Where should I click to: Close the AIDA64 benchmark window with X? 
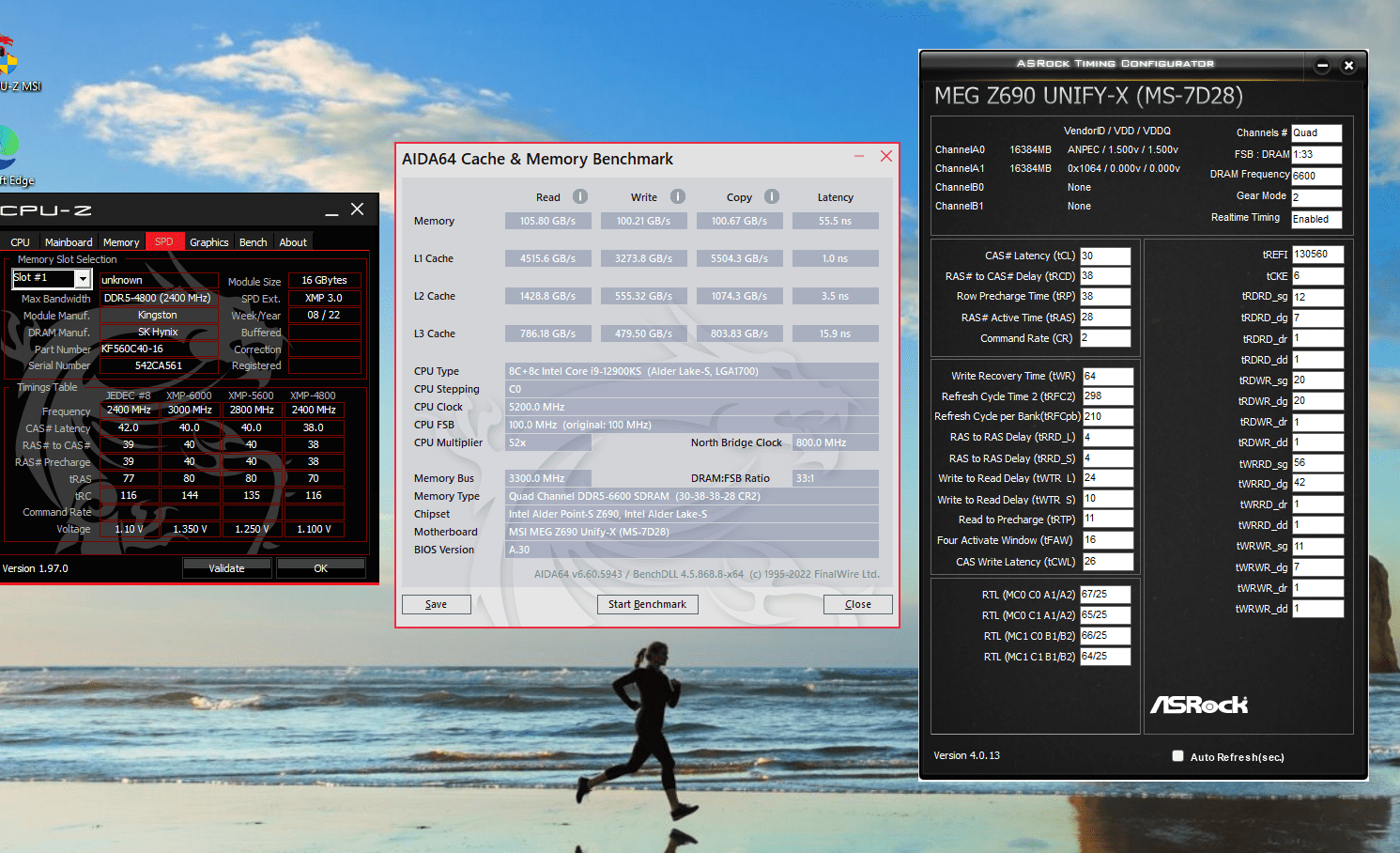tap(885, 156)
